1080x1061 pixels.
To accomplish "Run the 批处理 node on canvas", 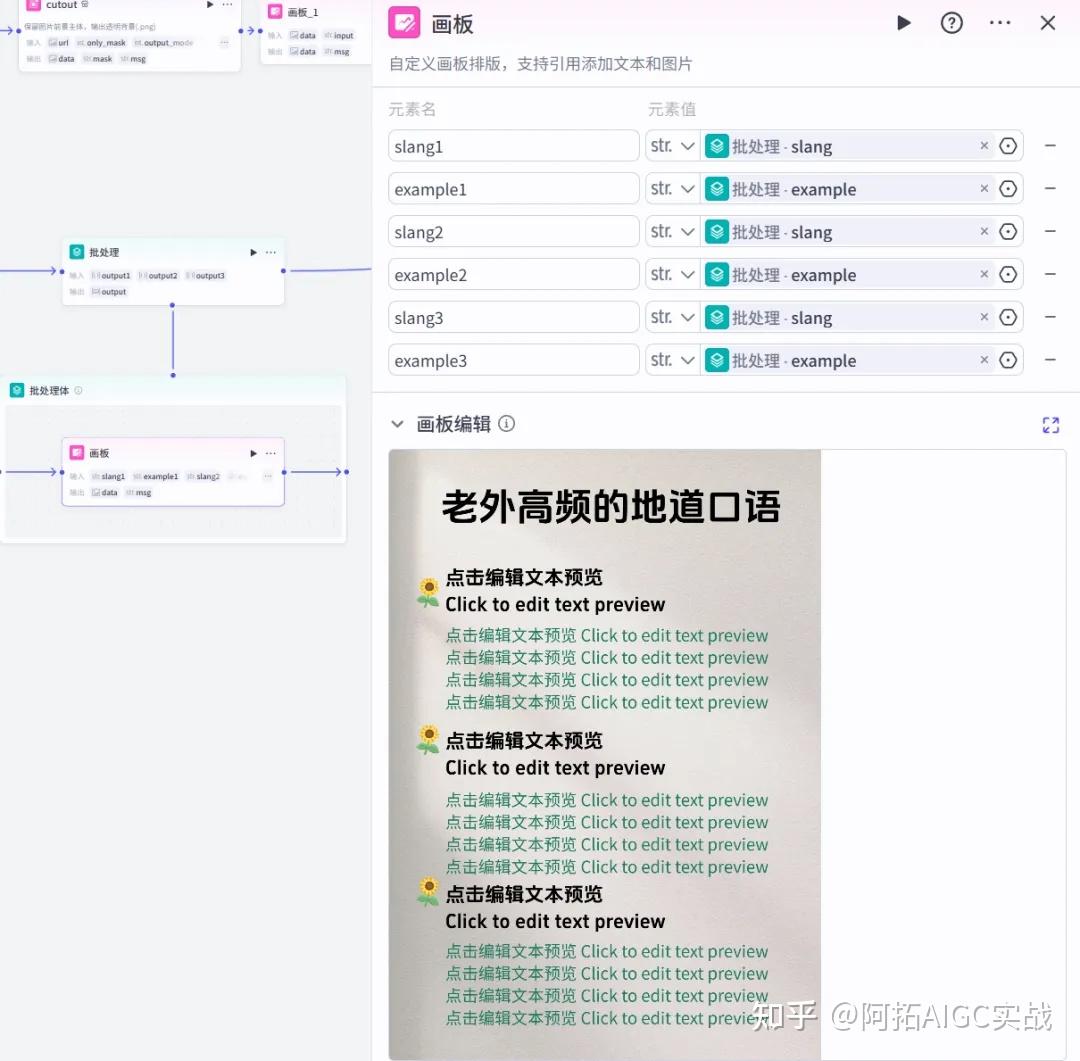I will [253, 252].
